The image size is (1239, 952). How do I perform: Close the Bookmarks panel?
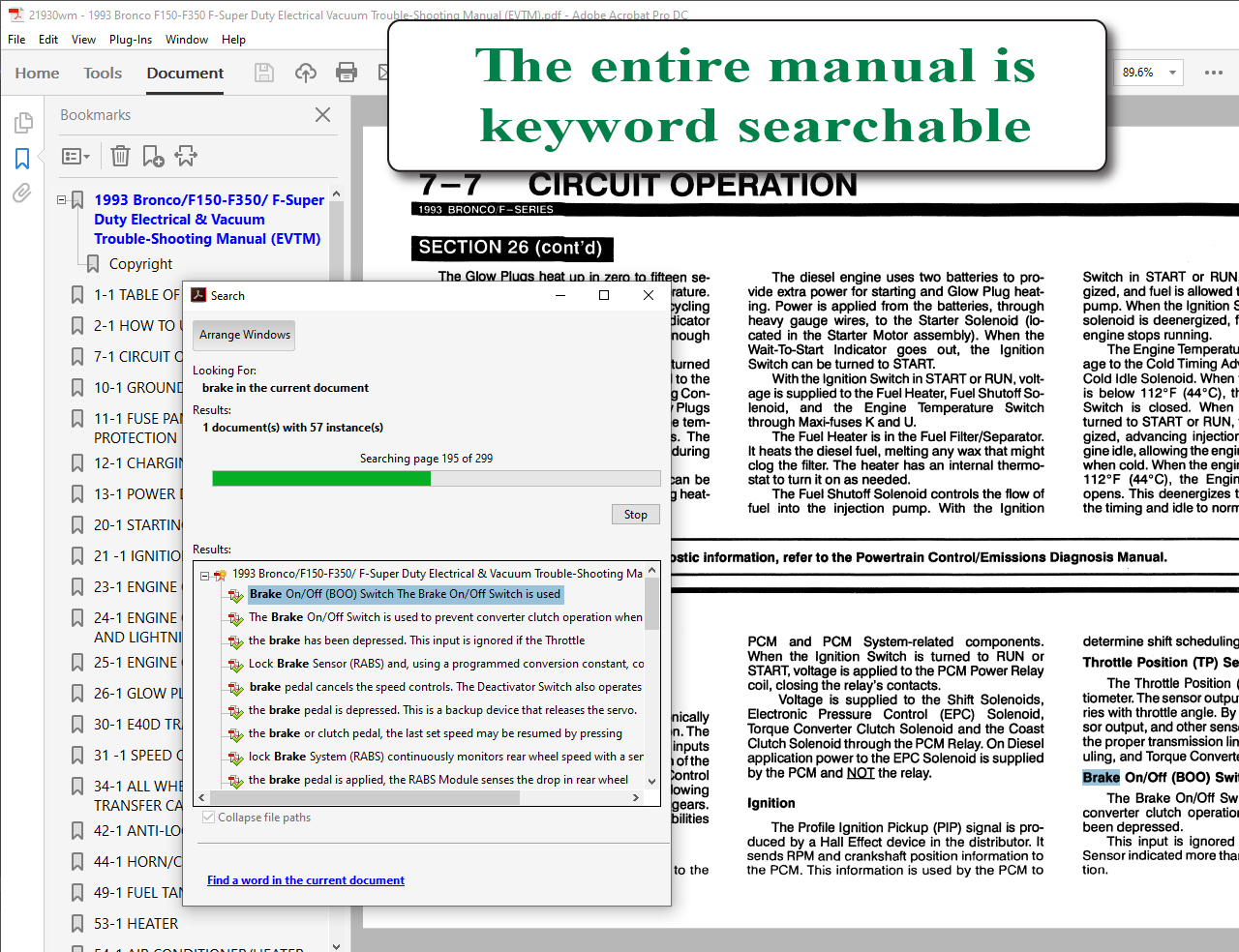point(323,115)
